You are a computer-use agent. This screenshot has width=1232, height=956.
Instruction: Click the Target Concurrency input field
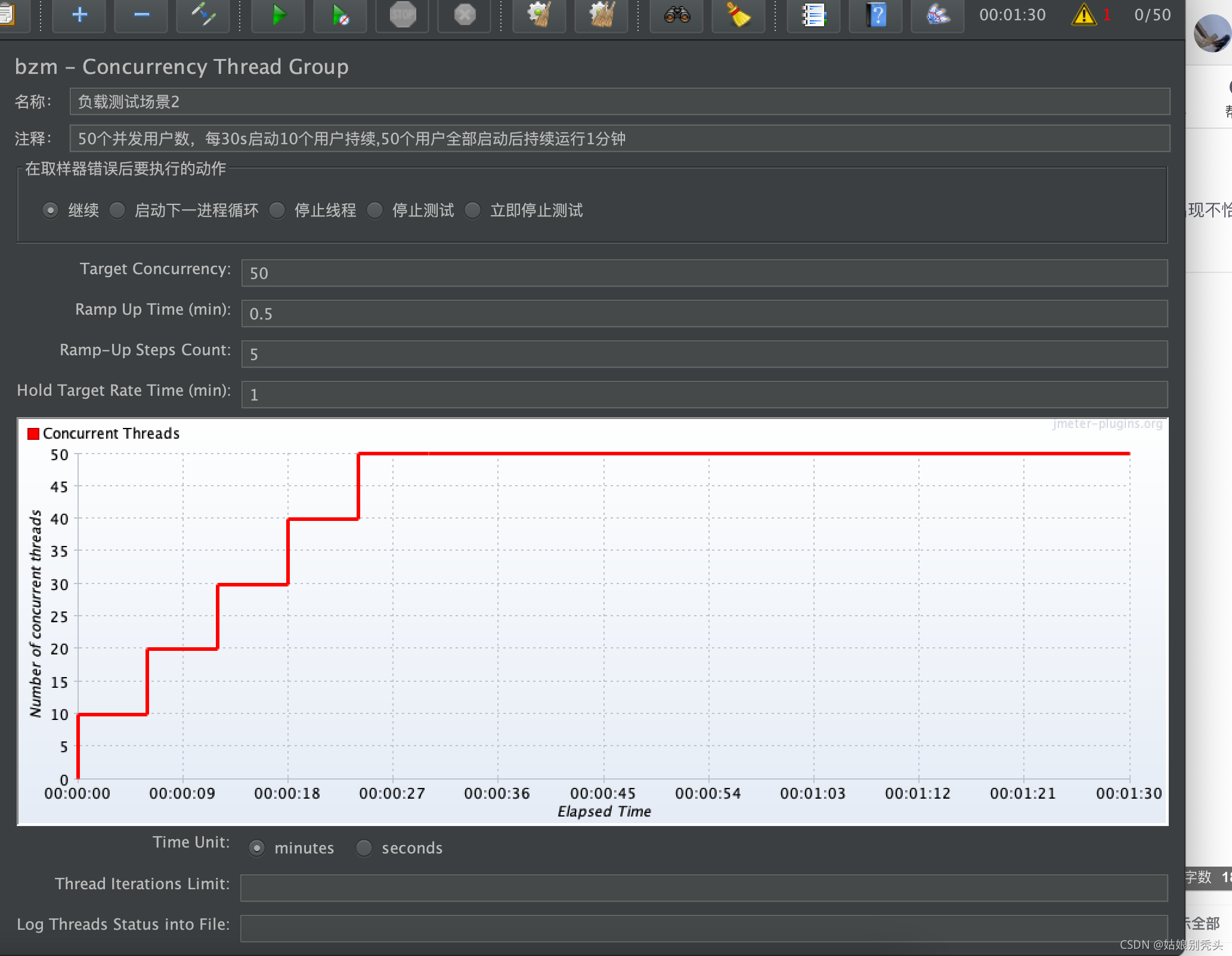tap(704, 273)
